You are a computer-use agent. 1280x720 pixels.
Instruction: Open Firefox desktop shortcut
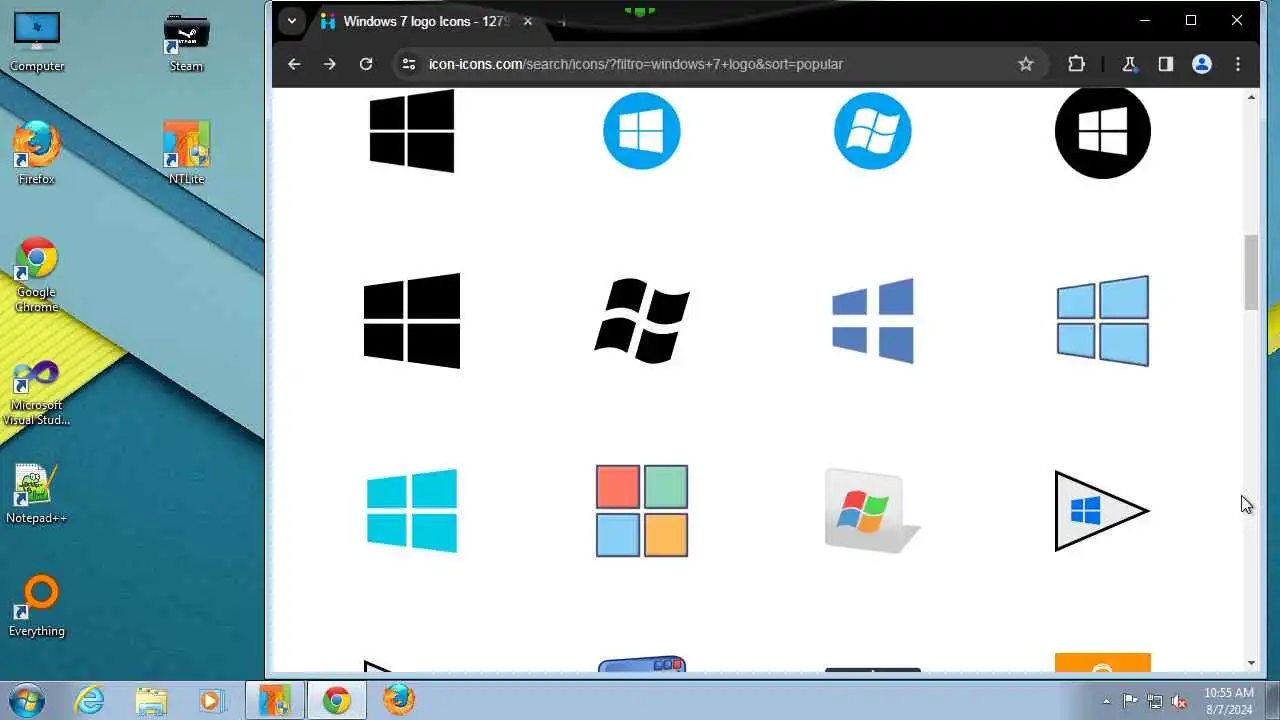click(x=37, y=153)
